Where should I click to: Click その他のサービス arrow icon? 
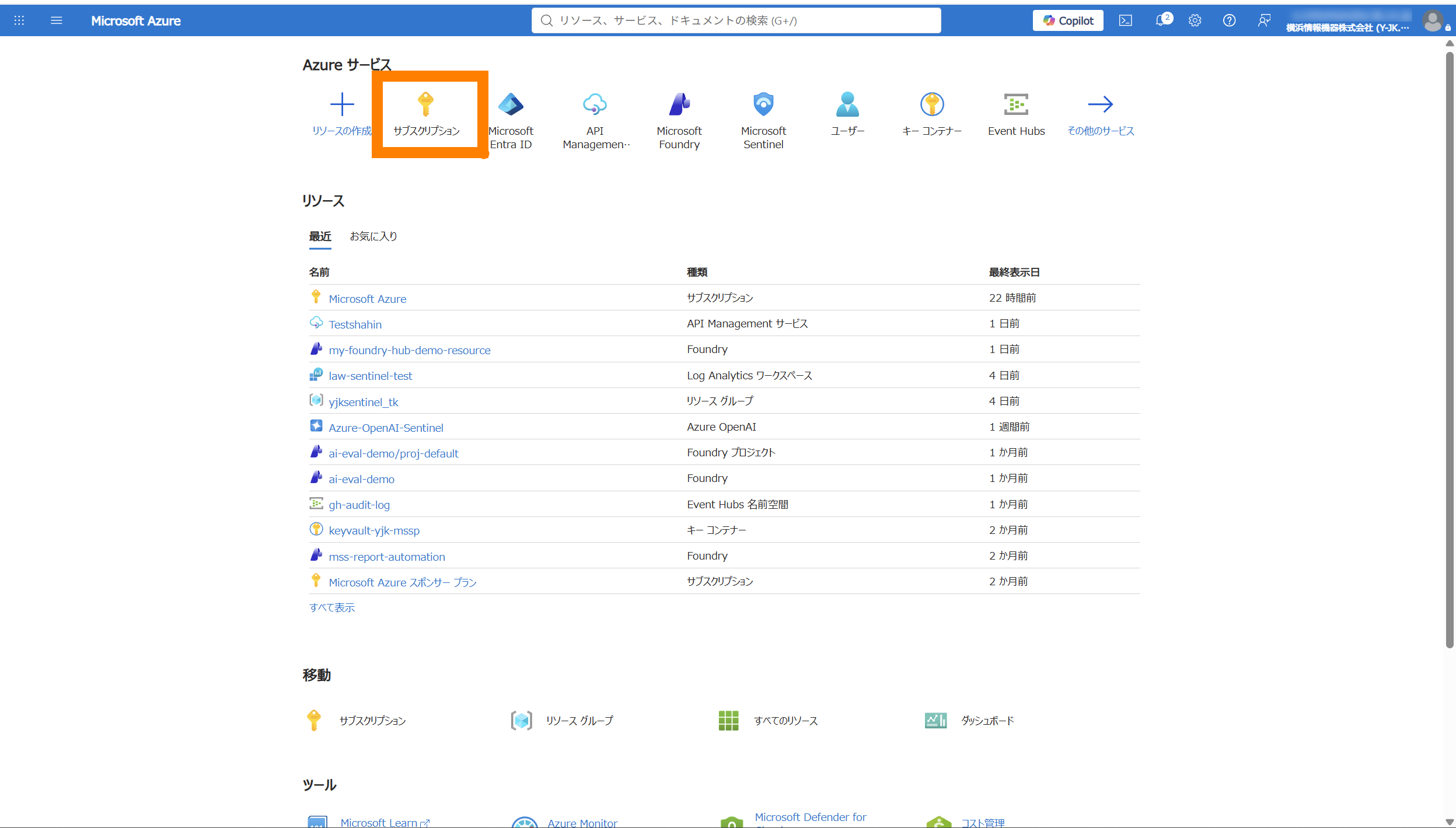[x=1101, y=104]
